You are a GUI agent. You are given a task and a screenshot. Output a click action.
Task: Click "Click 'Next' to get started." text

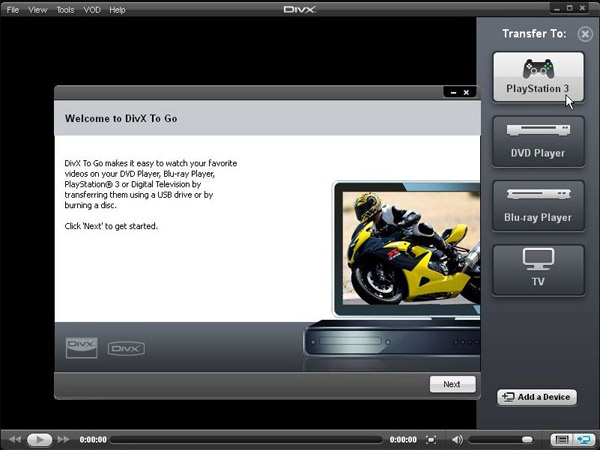[x=111, y=226]
